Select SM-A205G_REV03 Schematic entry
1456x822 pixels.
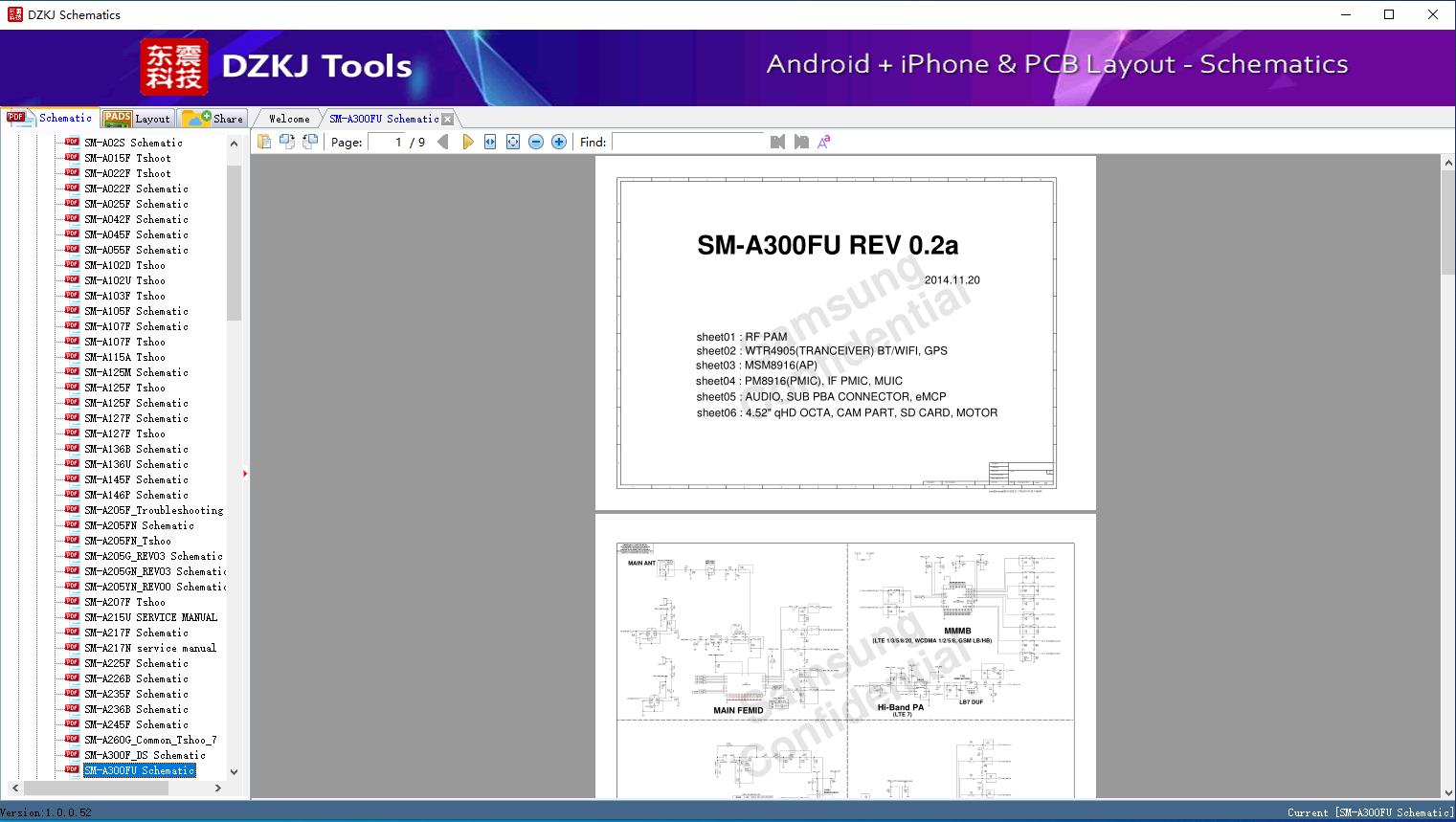[x=153, y=556]
